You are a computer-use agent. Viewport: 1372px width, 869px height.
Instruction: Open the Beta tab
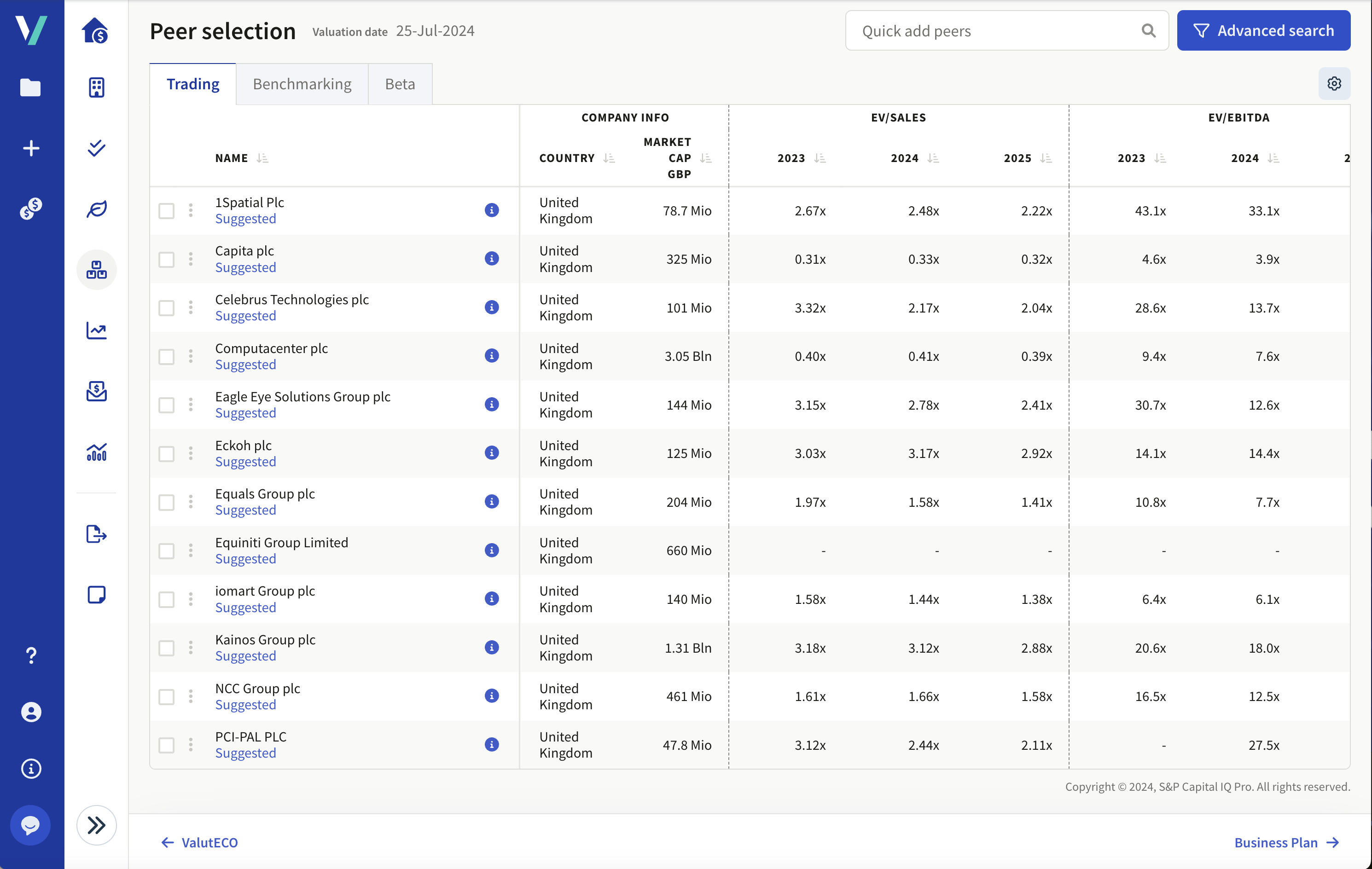pyautogui.click(x=400, y=84)
